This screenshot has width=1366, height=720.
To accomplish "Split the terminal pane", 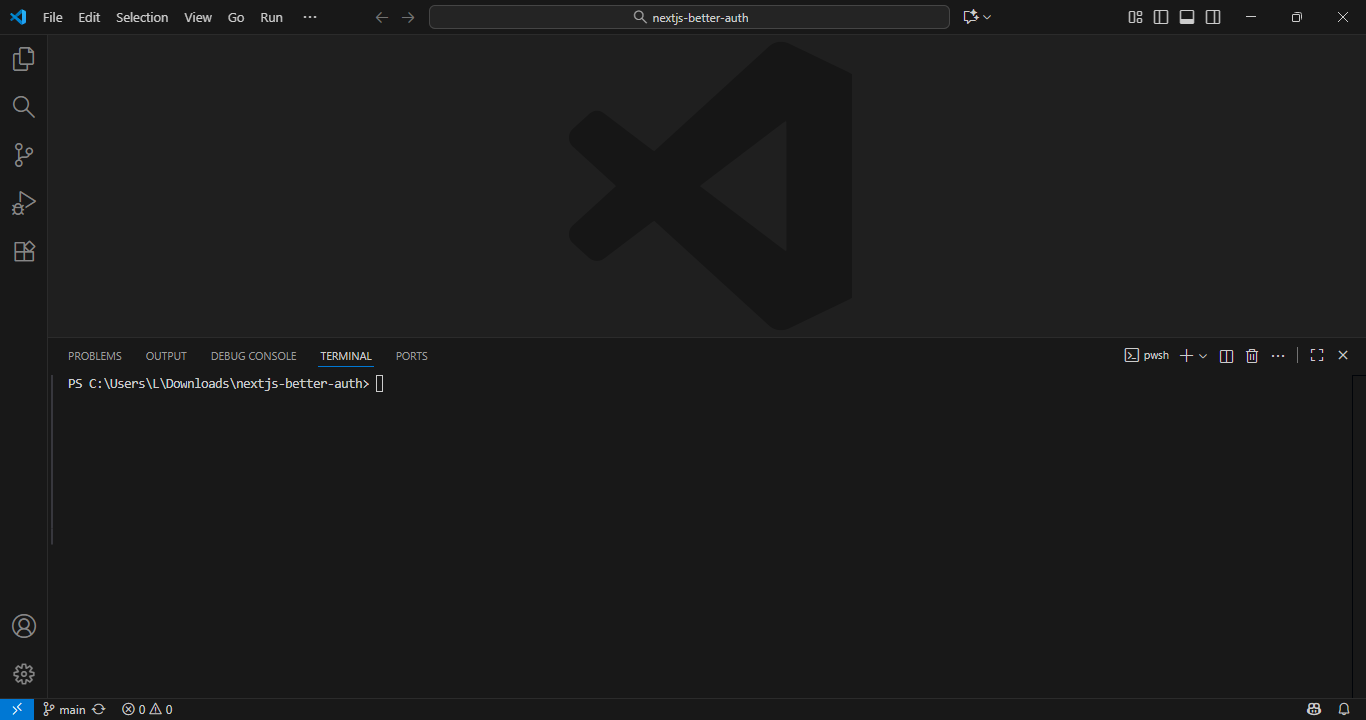I will (x=1226, y=356).
